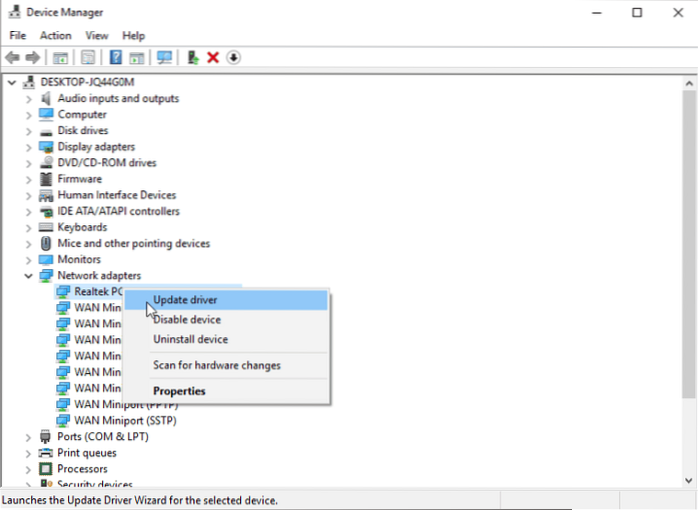Click the down-arrow disable device toolbar icon
Image resolution: width=698 pixels, height=510 pixels.
pyautogui.click(x=233, y=58)
